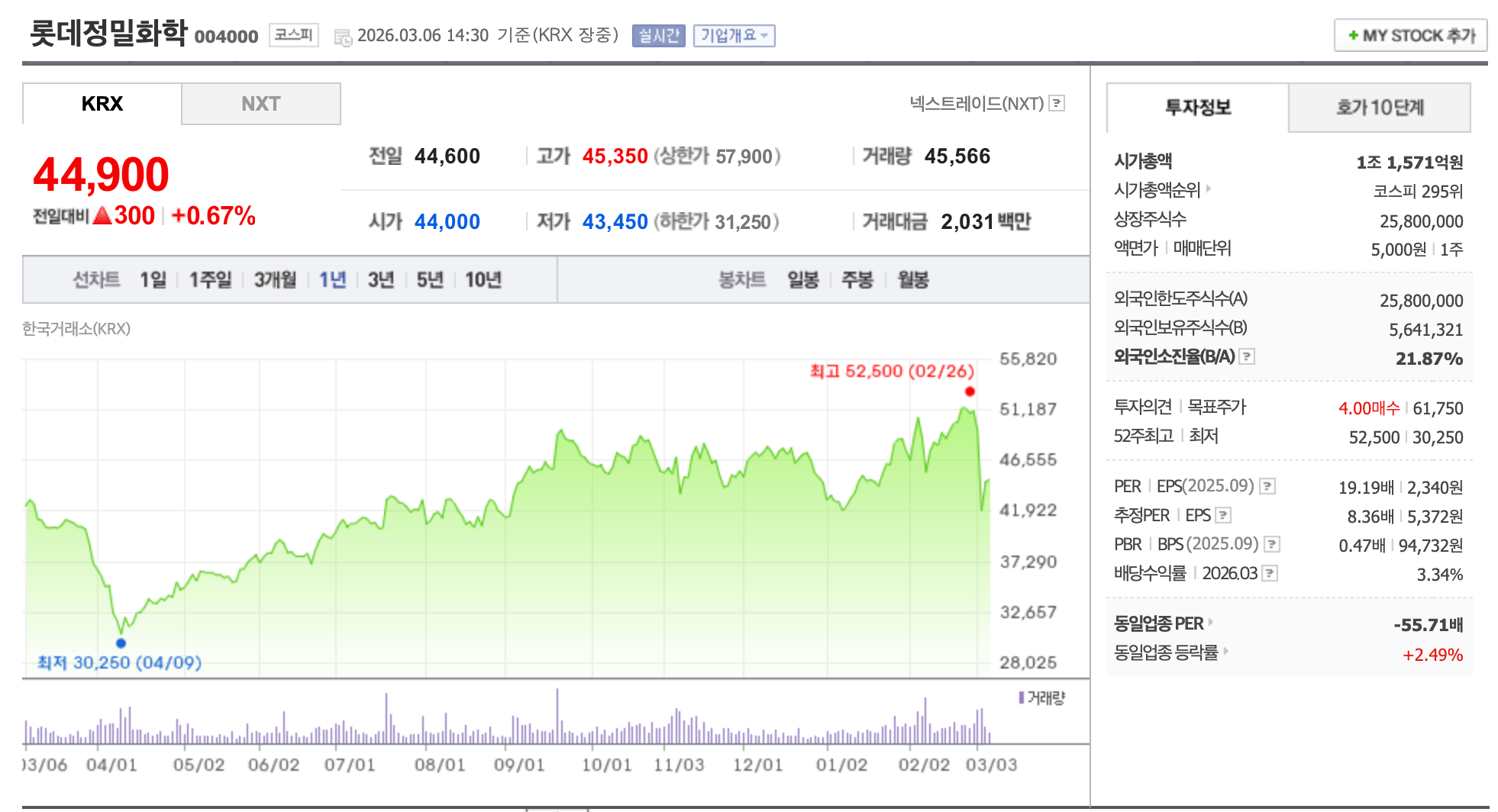The image size is (1498, 812).
Task: Open the 호가10단계 tab
Action: tap(1380, 108)
